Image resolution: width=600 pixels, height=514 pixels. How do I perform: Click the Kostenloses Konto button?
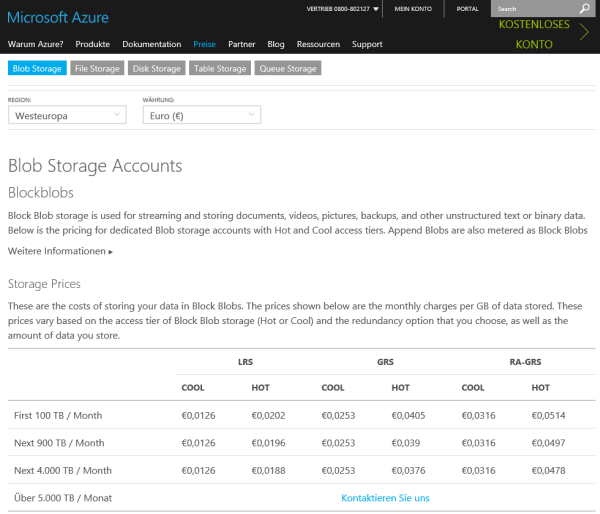pos(533,33)
